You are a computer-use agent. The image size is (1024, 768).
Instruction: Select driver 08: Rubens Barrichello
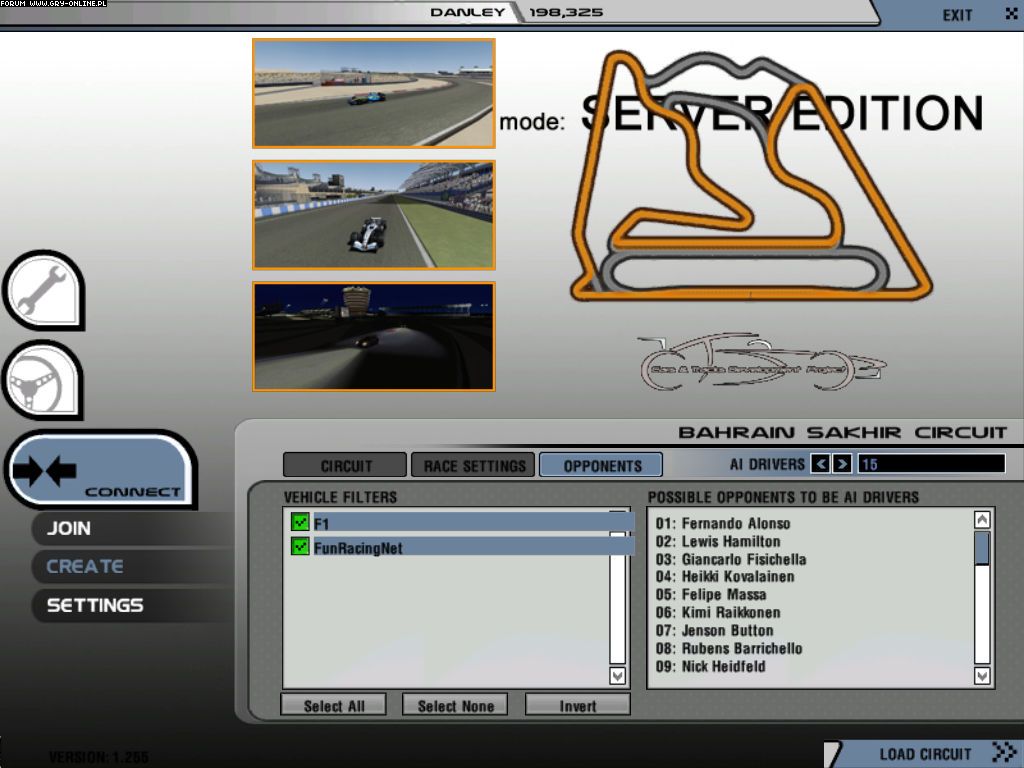tap(729, 648)
